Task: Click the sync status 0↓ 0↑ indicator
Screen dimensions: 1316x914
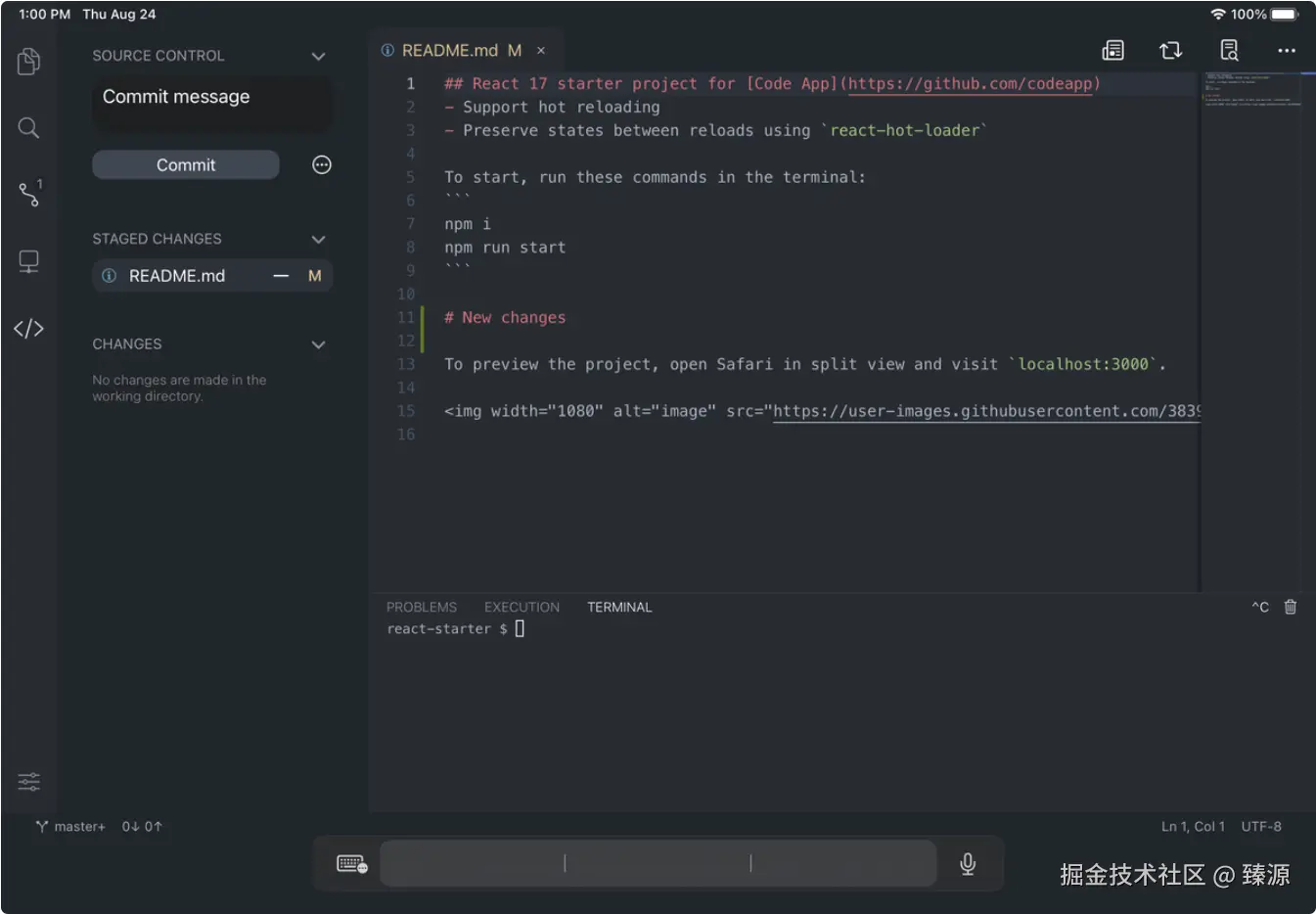Action: click(142, 826)
